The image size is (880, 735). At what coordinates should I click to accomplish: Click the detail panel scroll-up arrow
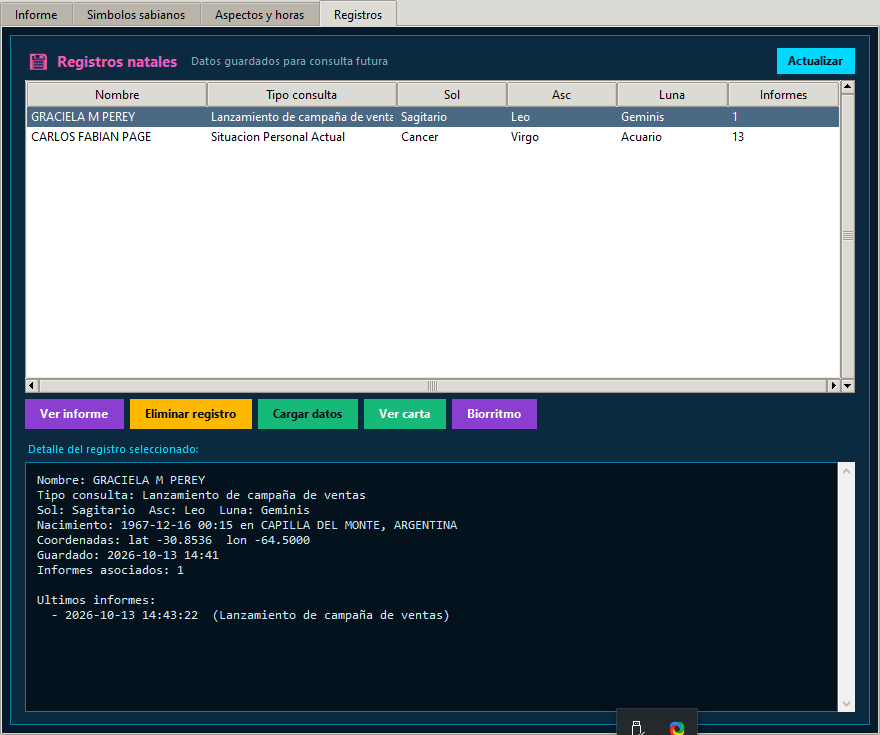tap(846, 471)
